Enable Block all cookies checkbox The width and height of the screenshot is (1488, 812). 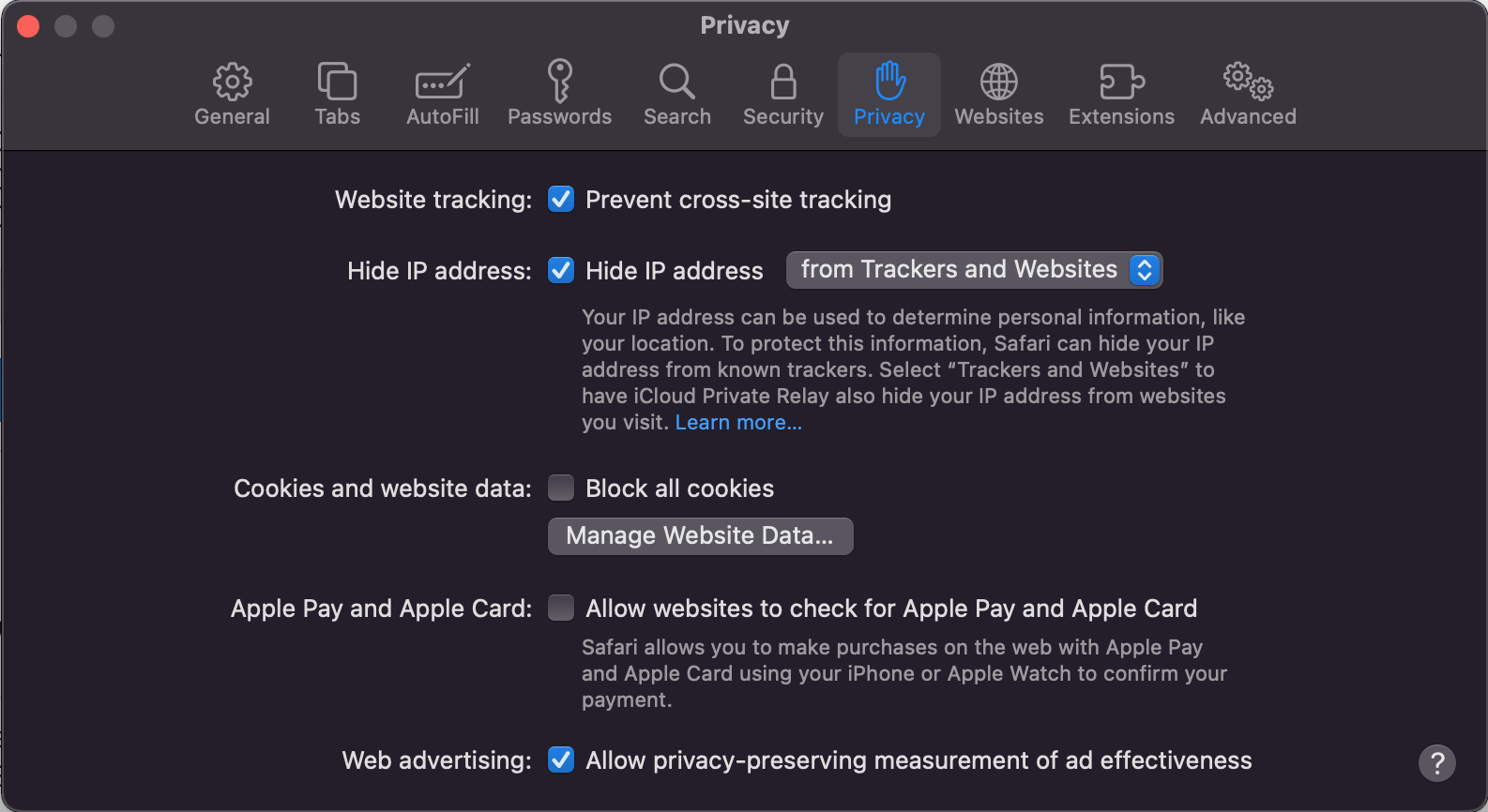pos(561,489)
